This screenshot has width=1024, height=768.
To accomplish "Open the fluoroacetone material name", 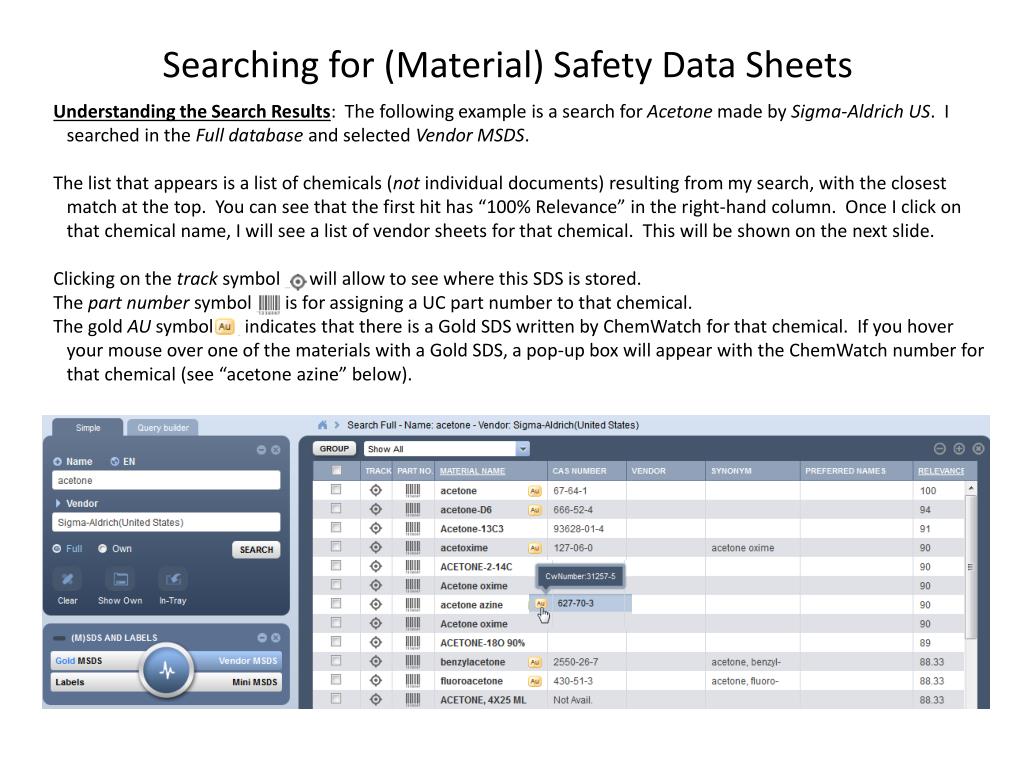I will point(472,681).
